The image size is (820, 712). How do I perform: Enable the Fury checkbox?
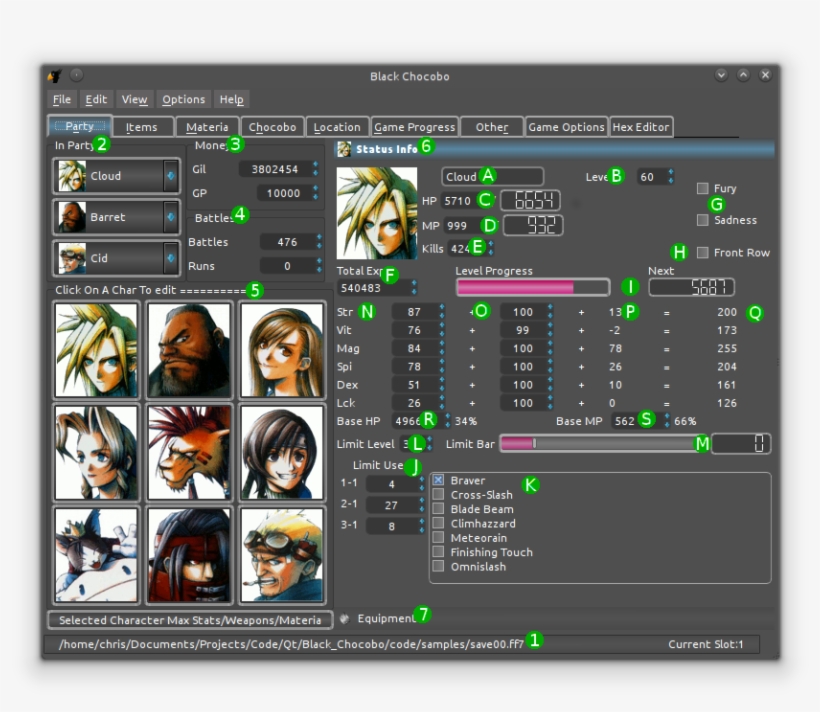point(703,188)
